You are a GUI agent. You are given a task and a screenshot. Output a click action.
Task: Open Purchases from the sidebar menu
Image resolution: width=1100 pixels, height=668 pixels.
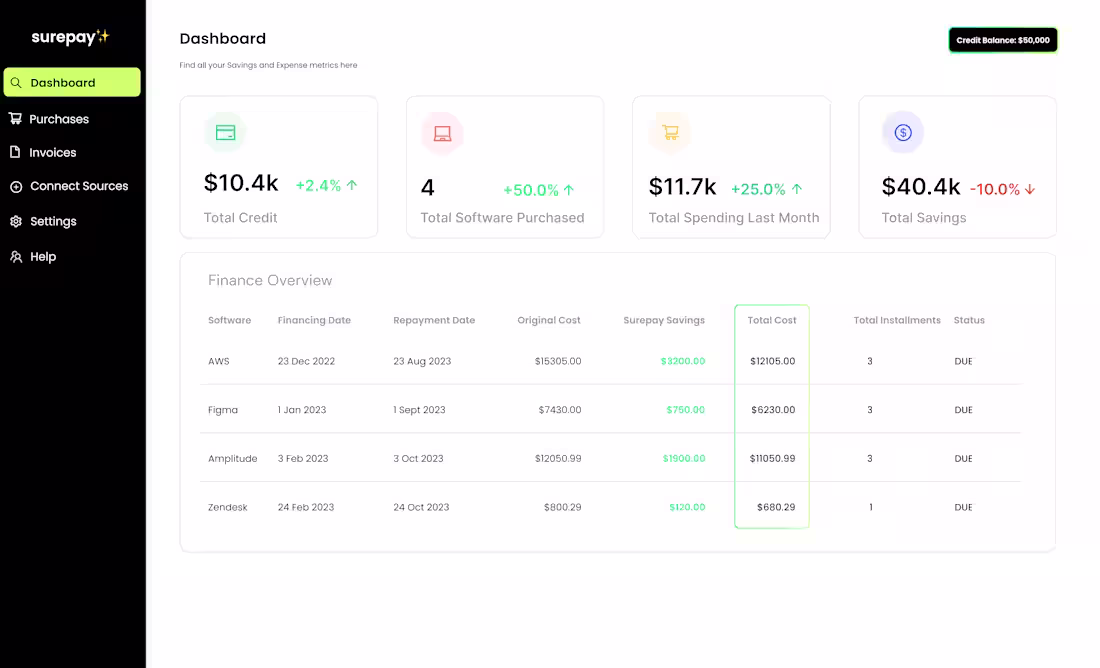[60, 118]
